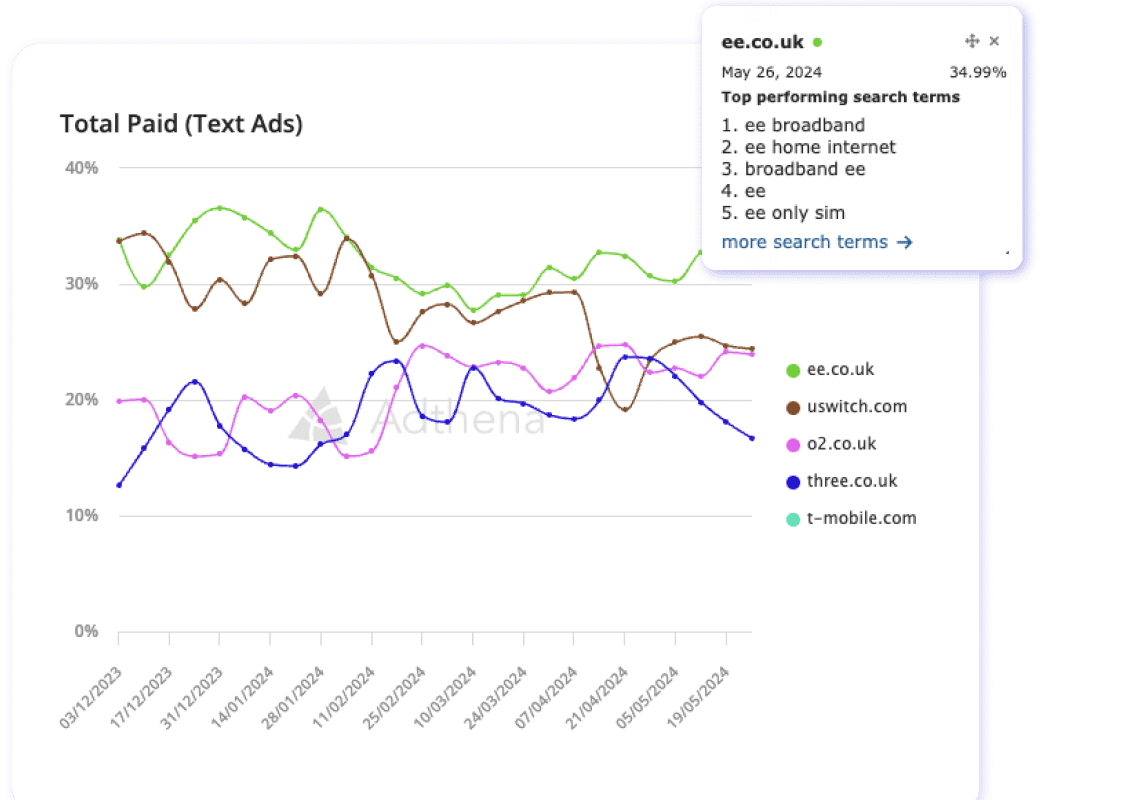Toggle the t-mobile.com series in the legend
The height and width of the screenshot is (800, 1145).
(861, 518)
